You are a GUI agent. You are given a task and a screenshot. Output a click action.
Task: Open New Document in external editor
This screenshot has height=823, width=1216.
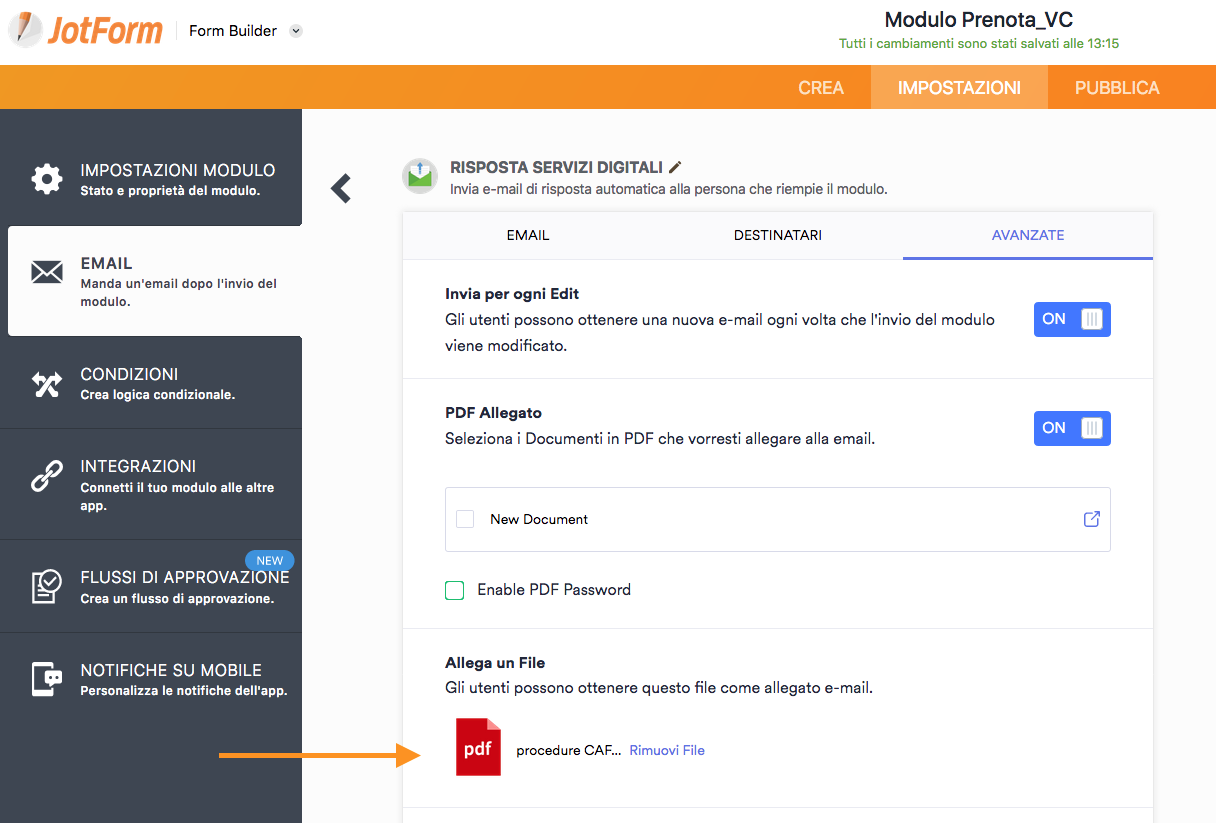click(x=1091, y=519)
